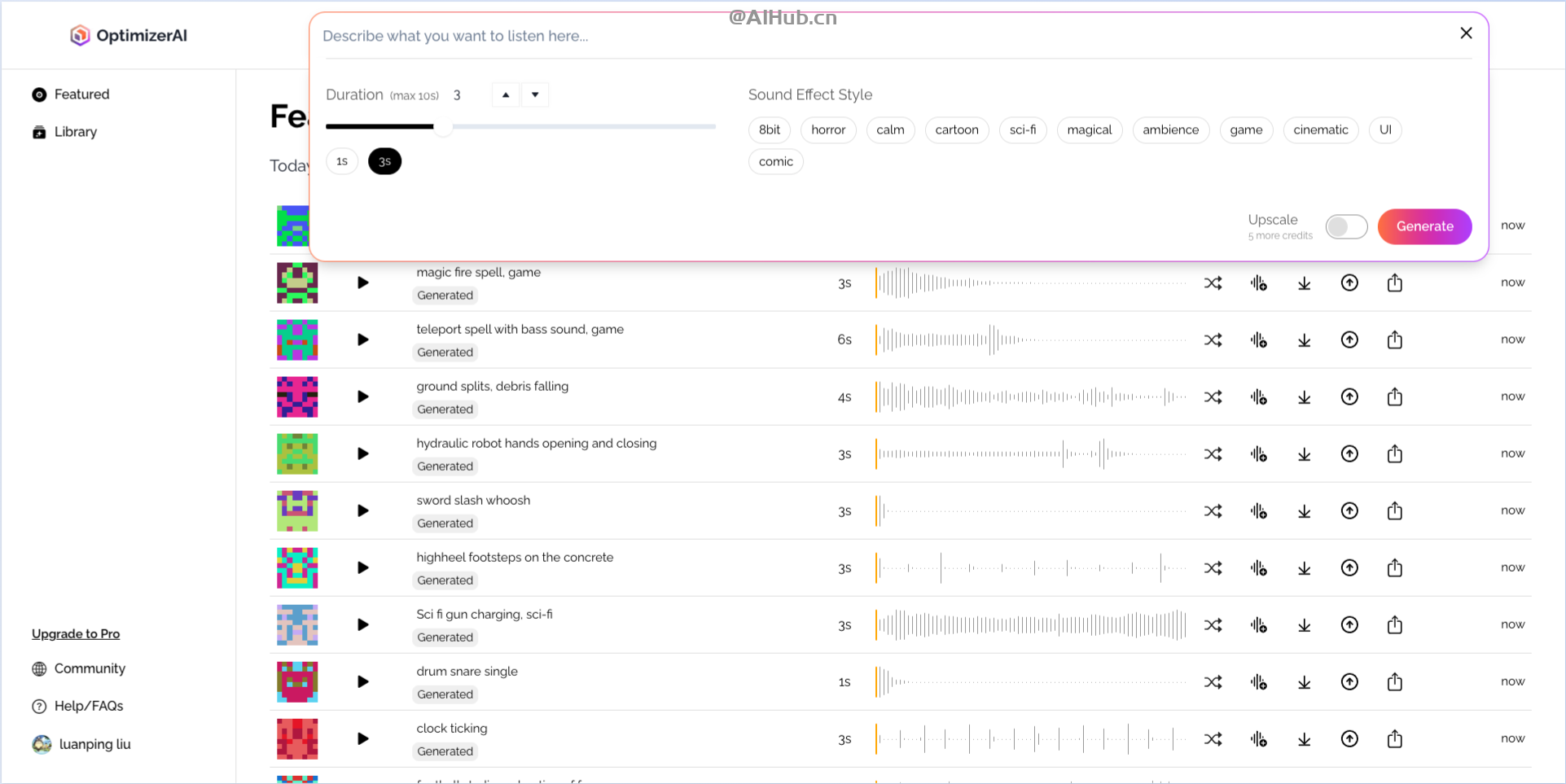Image resolution: width=1566 pixels, height=784 pixels.
Task: Toggle the Upscale switch on
Action: coord(1346,226)
